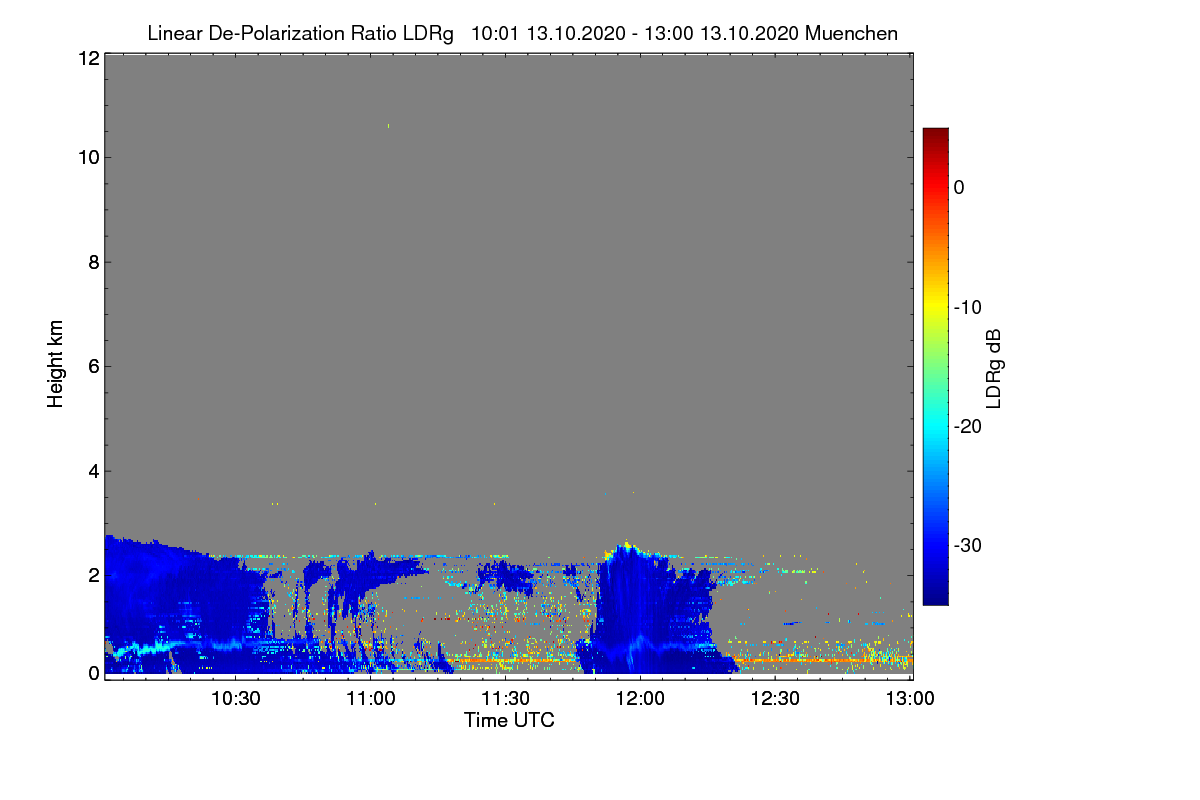The image size is (1200, 800).
Task: Click the '12' height tick label
Action: click(87, 58)
